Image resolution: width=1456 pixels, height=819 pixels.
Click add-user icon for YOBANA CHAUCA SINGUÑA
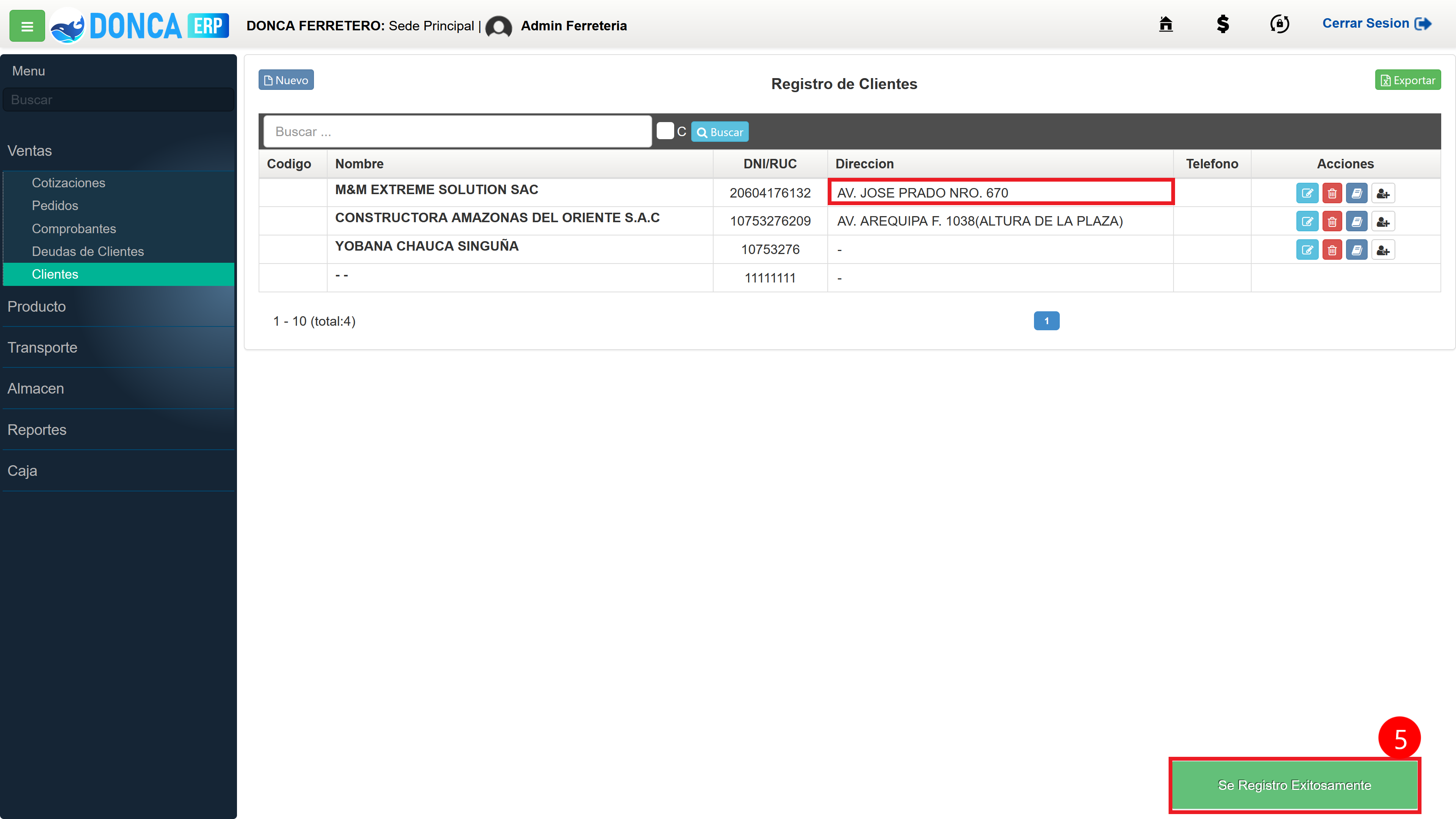[1382, 250]
